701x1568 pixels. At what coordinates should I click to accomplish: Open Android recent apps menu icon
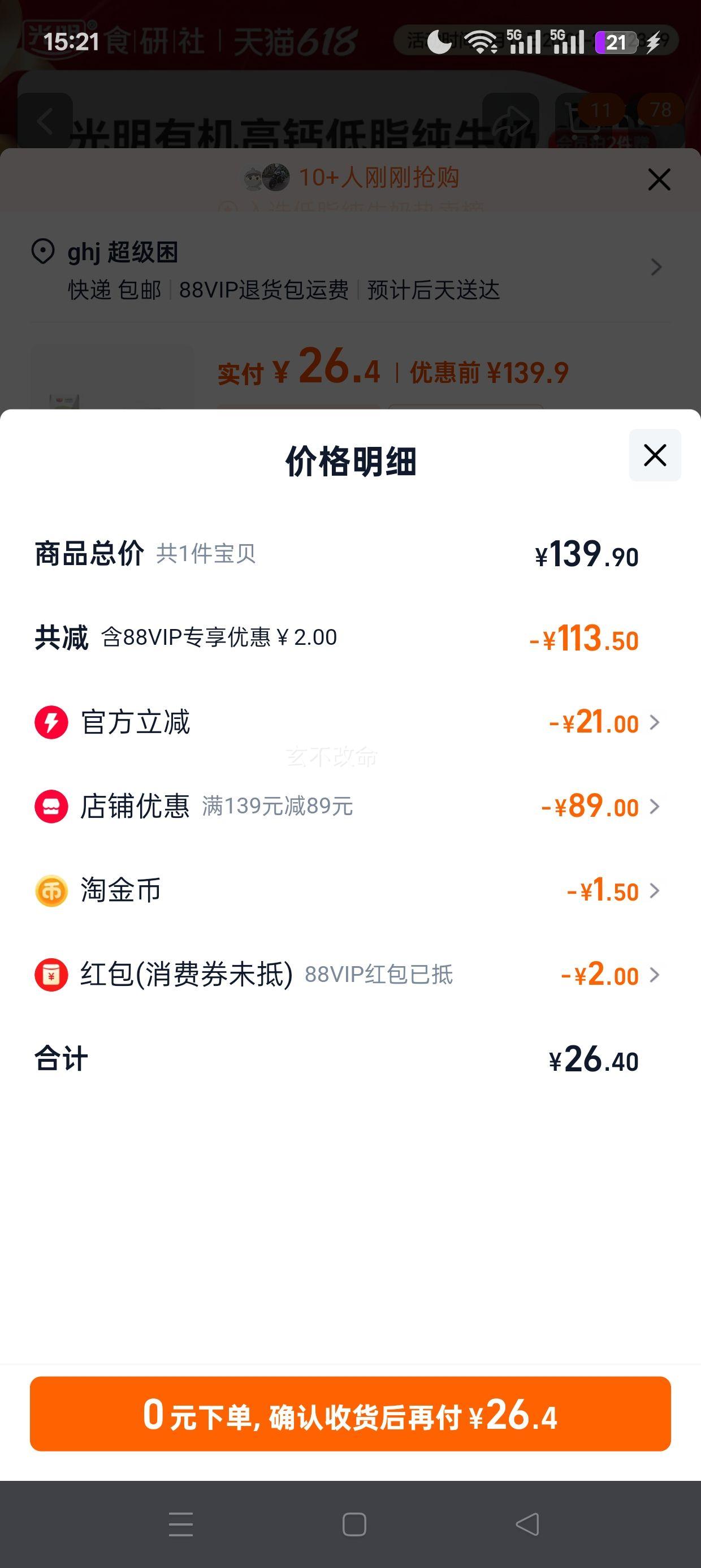(181, 1524)
